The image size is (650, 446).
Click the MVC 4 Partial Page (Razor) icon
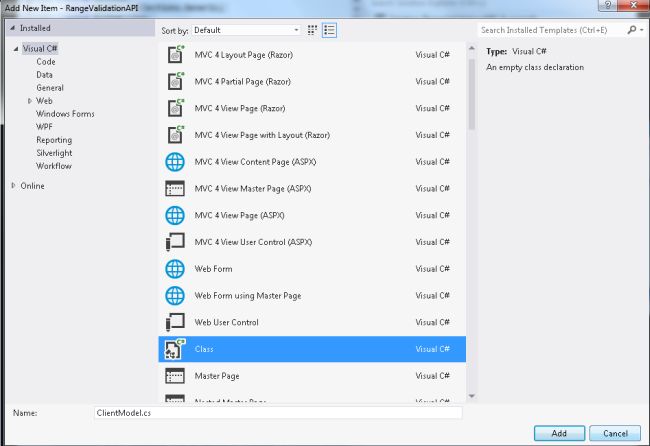[x=175, y=81]
